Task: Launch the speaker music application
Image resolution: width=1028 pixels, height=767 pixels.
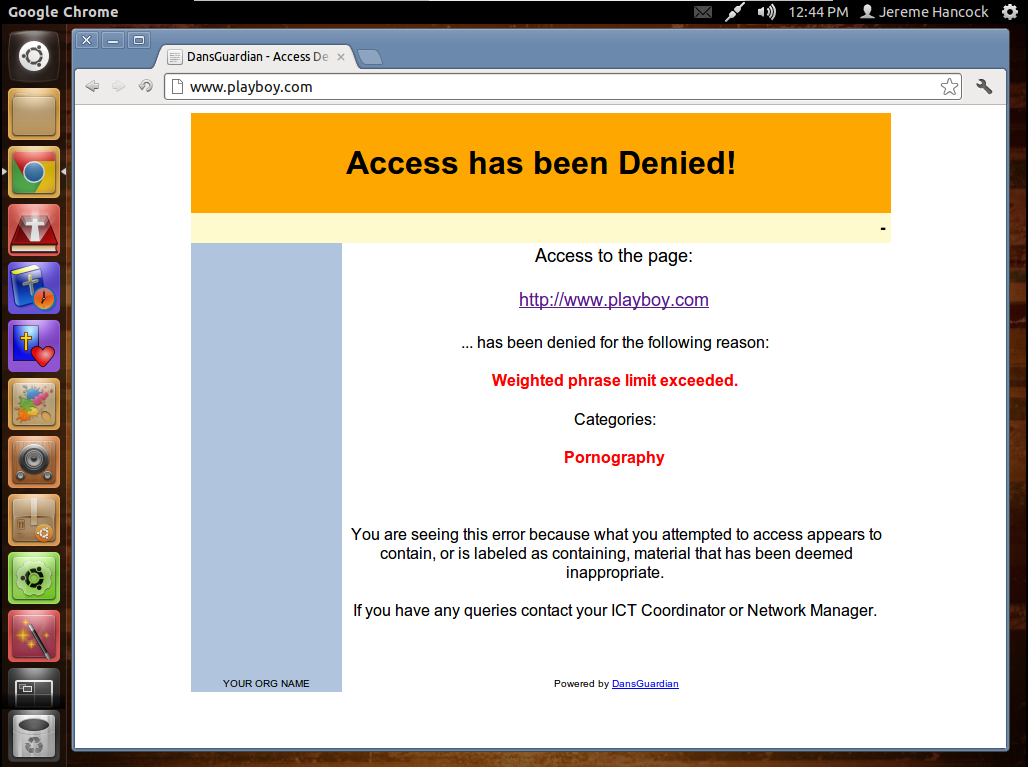Action: (x=33, y=462)
